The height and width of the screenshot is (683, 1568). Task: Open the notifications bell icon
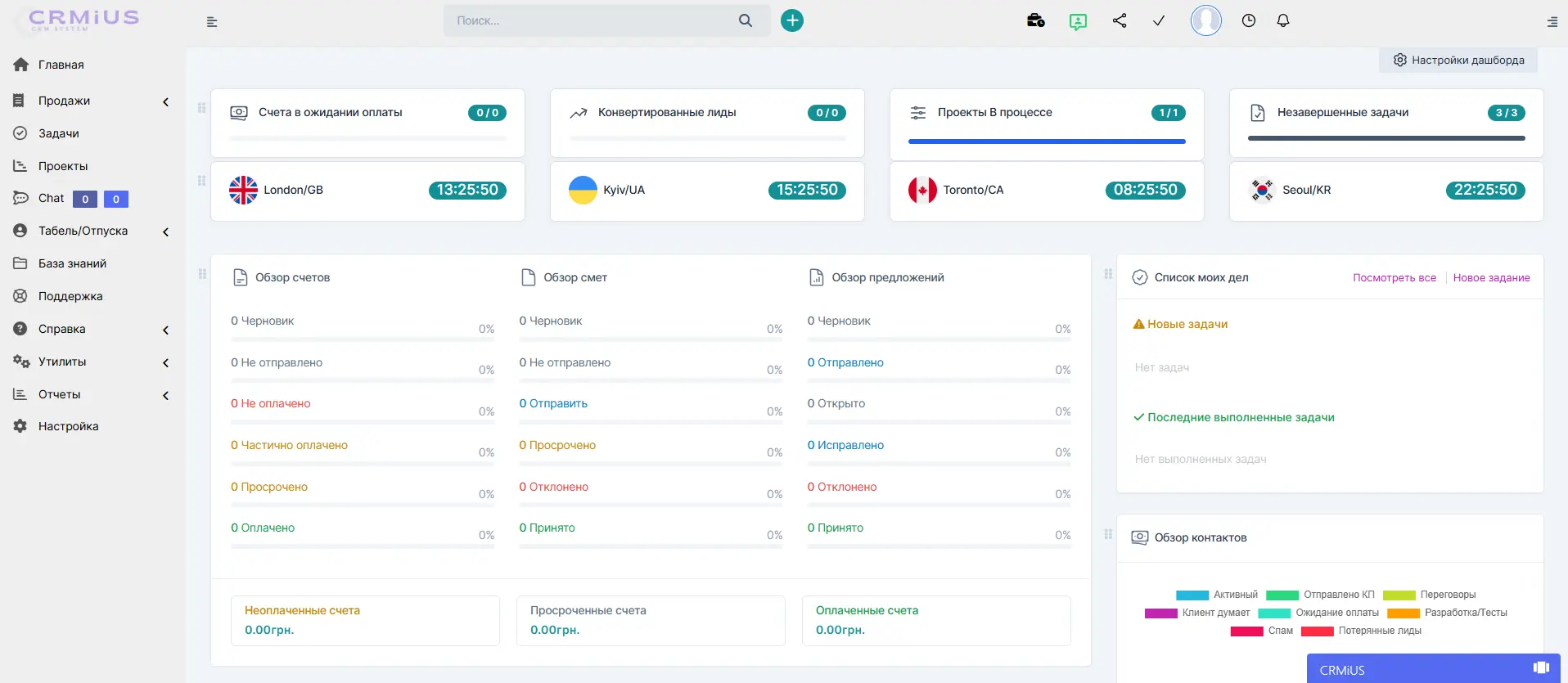(1283, 20)
